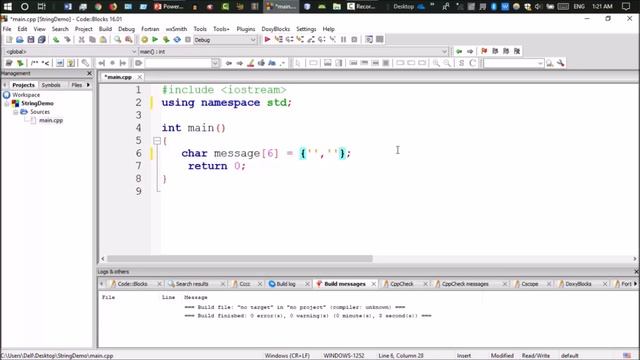Click the Replace icon
The width and height of the screenshot is (640, 360).
click(129, 40)
